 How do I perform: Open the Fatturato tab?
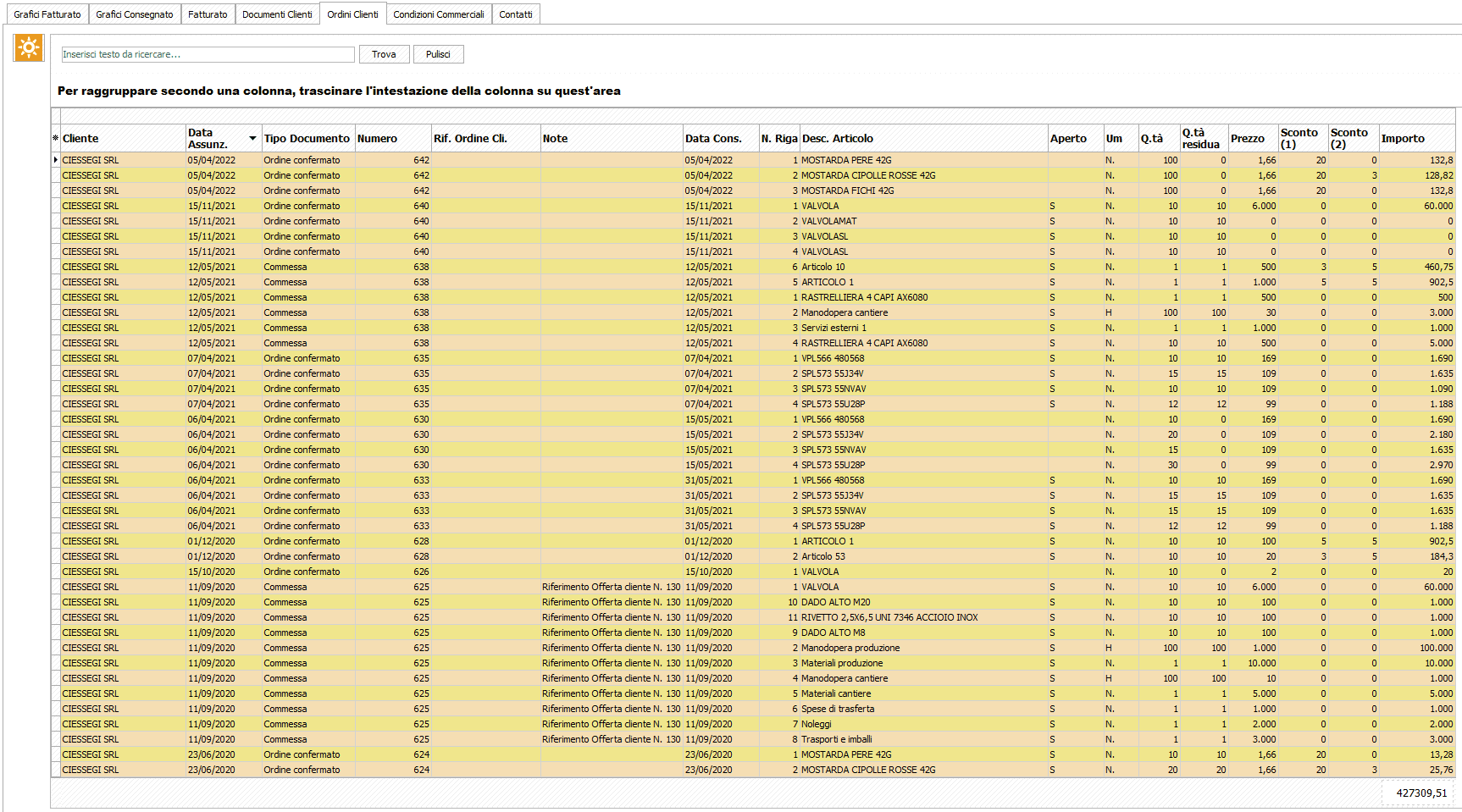208,14
